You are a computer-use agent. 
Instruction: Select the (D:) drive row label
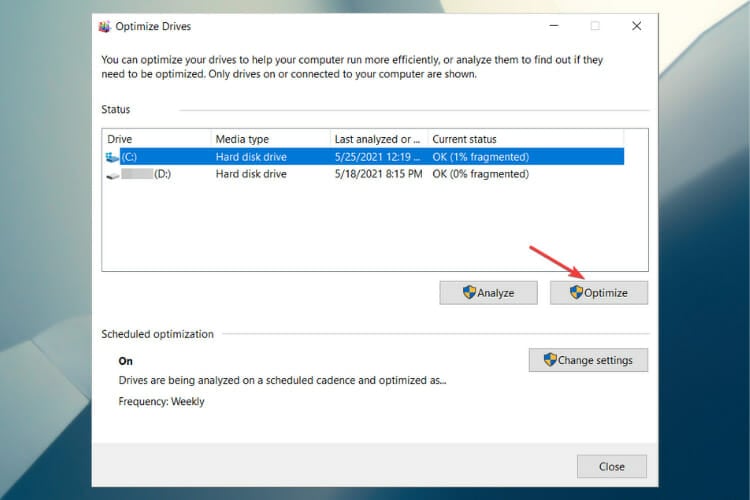[162, 174]
